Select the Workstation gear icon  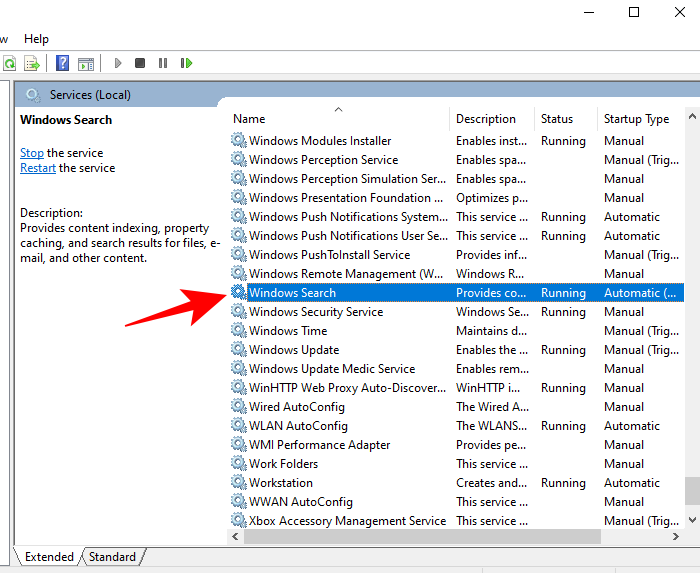(x=238, y=482)
